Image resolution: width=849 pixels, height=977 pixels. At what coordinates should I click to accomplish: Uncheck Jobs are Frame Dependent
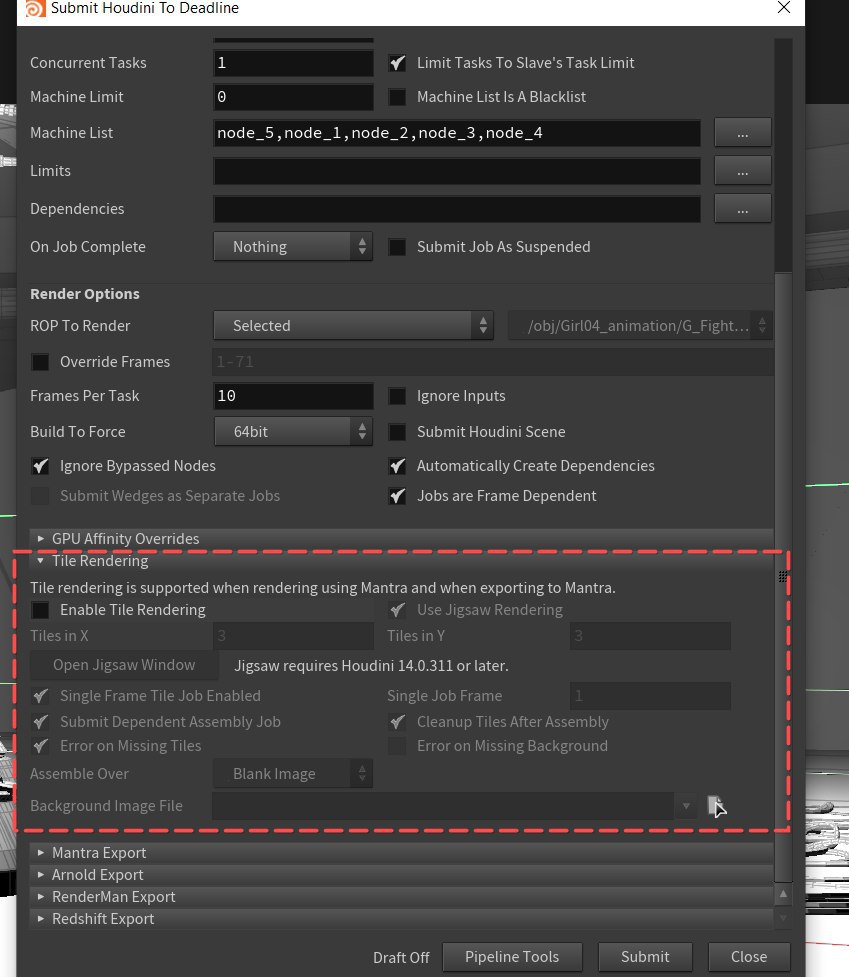397,496
